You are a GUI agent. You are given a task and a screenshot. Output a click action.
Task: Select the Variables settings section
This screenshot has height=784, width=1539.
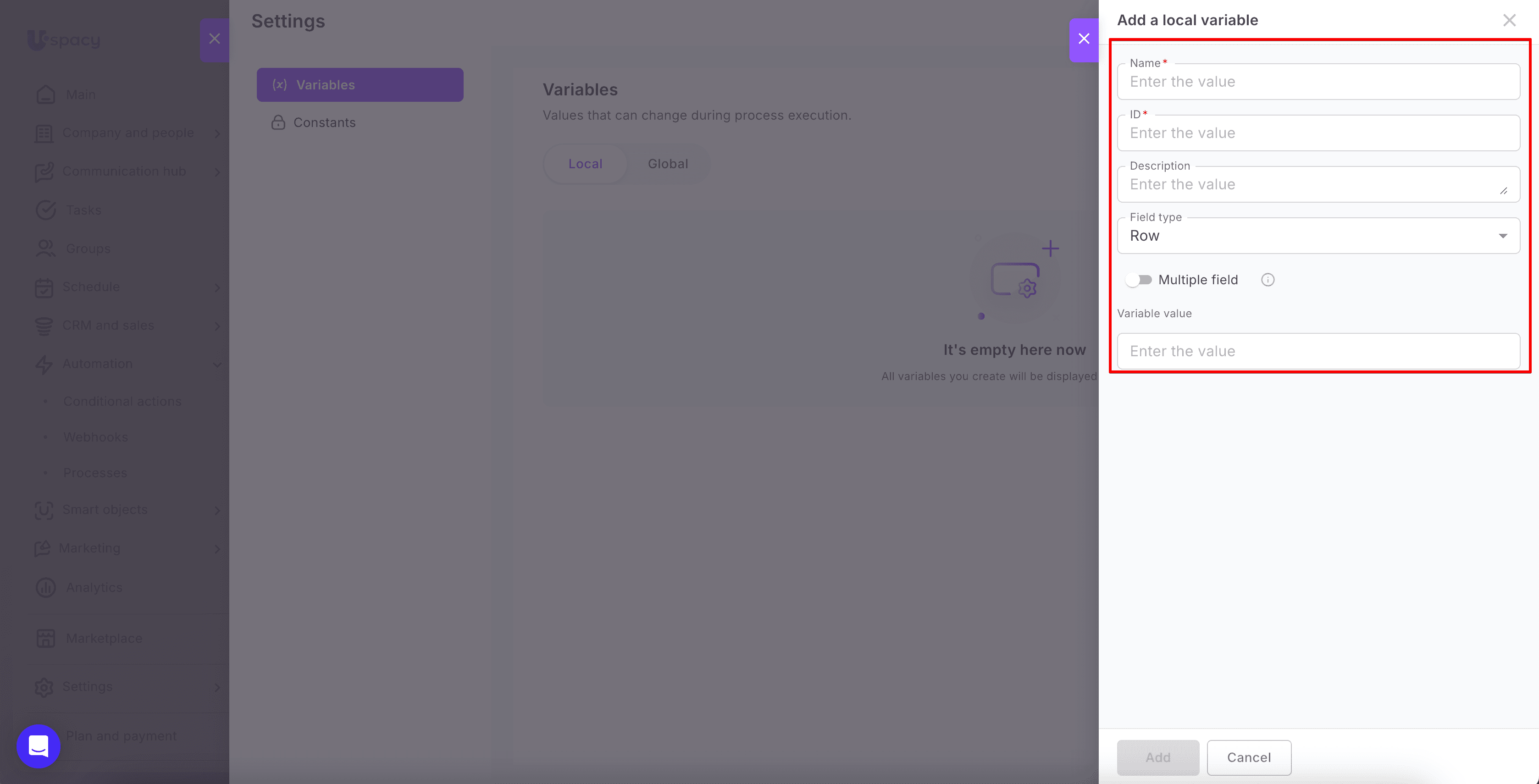[x=360, y=85]
